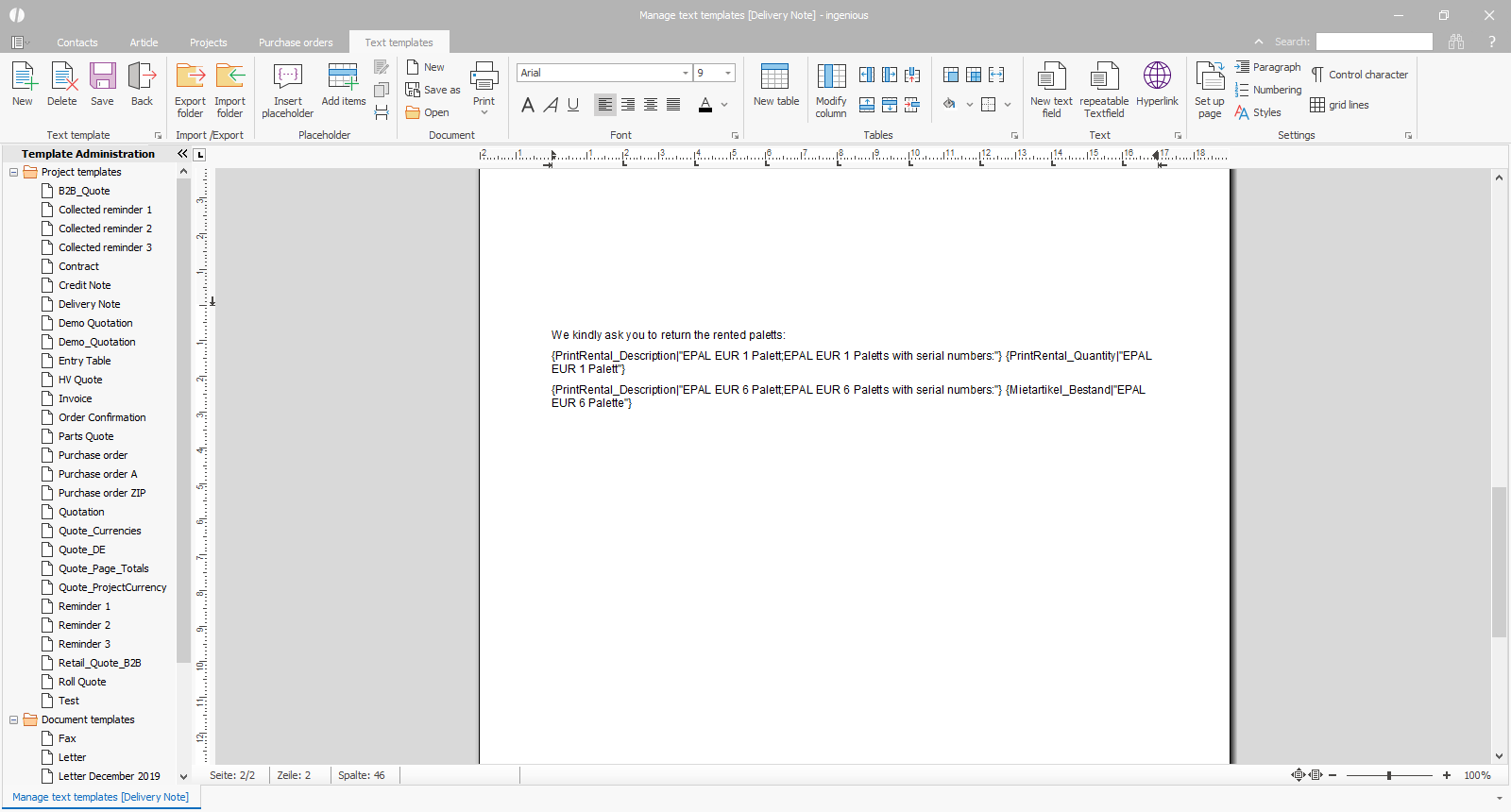This screenshot has height=812, width=1511.
Task: Toggle Control character display
Action: [x=1359, y=75]
